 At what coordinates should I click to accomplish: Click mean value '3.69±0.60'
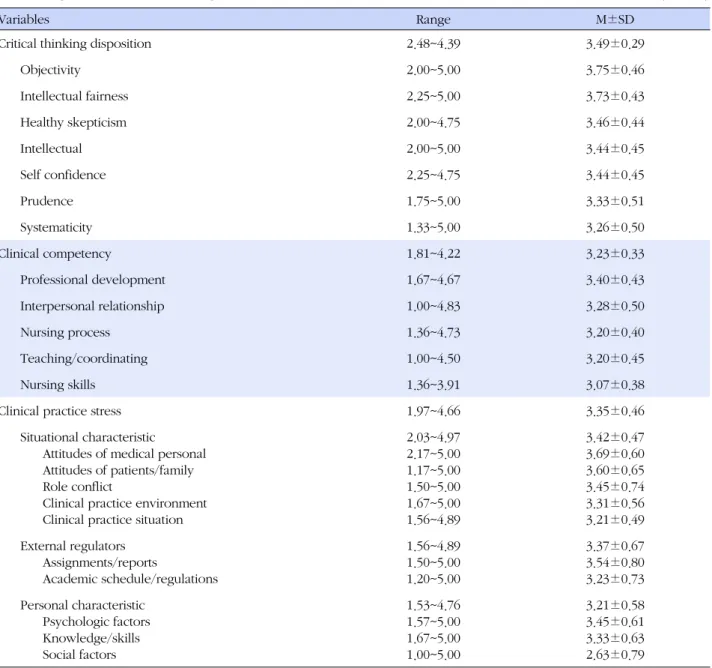[x=615, y=454]
